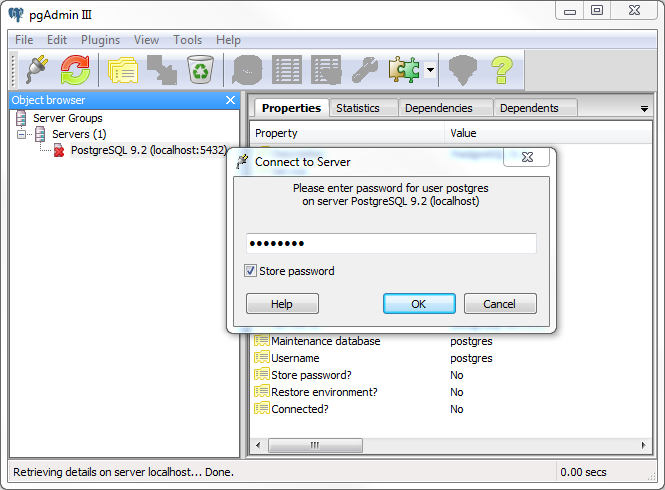Open the tab list dropdown arrow
The width and height of the screenshot is (665, 490).
644,108
